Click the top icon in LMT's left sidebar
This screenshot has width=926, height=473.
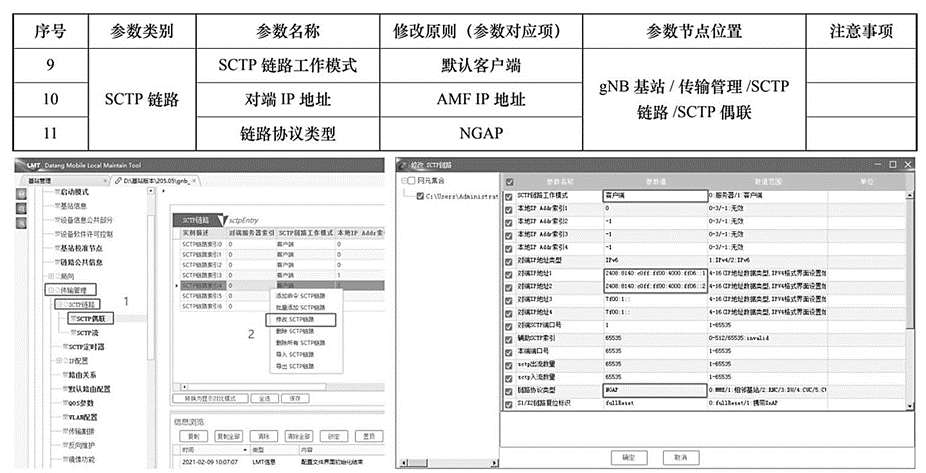[21, 194]
